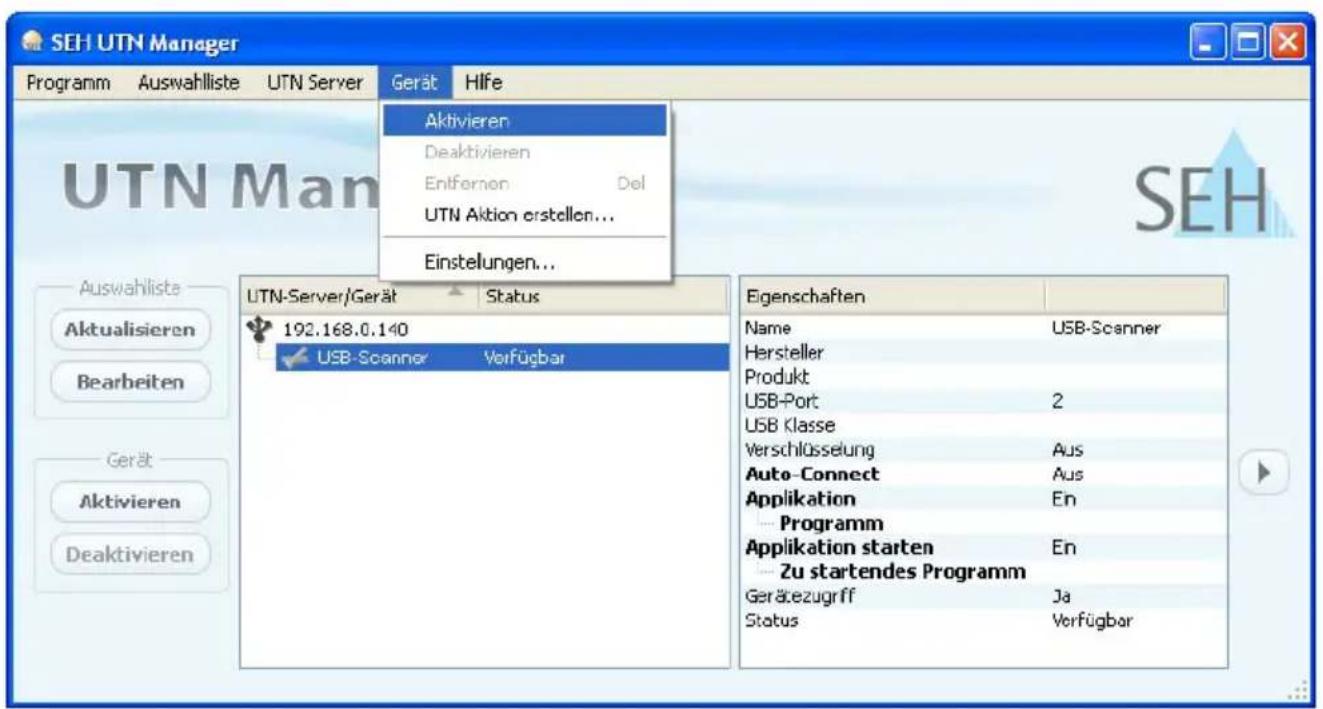Screen dimensions: 1323x709
Task: Click the Status property at the list bottom
Action: [x=773, y=619]
